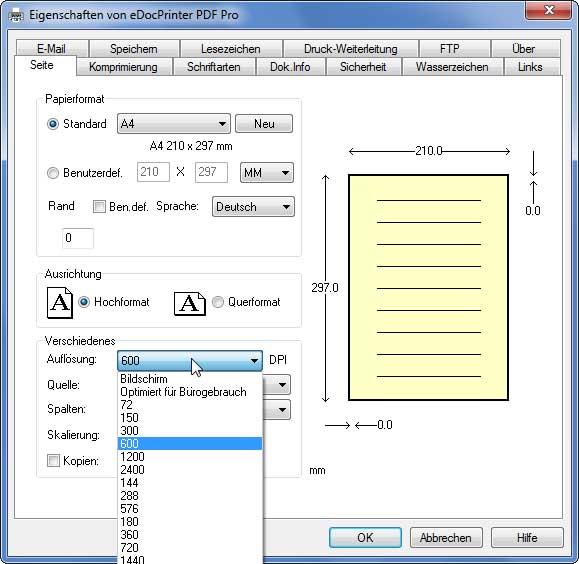Image resolution: width=579 pixels, height=564 pixels.
Task: Select 360 in resolution list
Action: coord(190,534)
